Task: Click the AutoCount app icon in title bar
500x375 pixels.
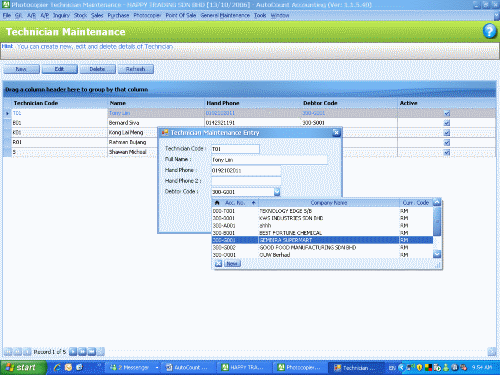Action: click(6, 5)
